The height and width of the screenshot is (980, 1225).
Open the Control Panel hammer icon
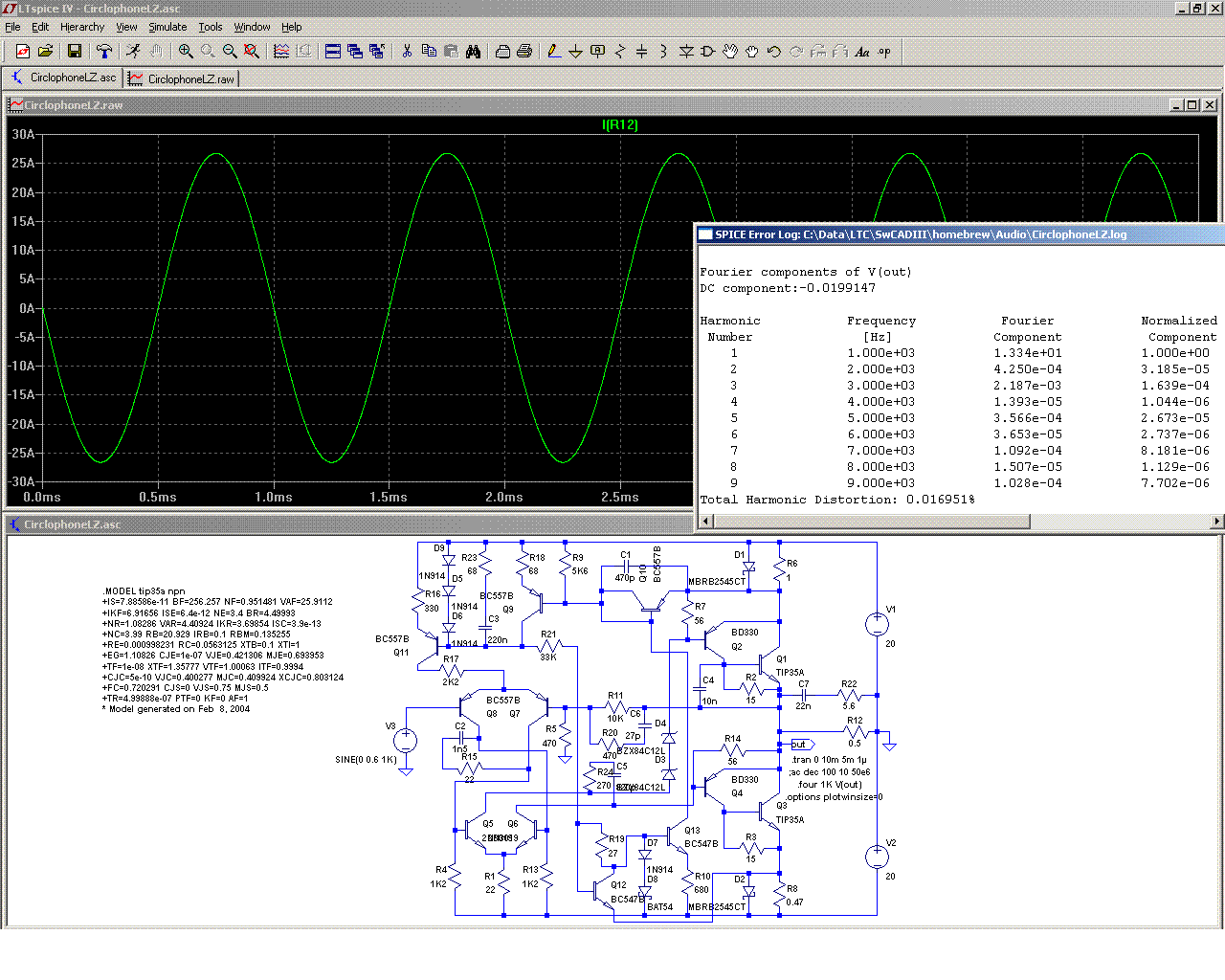coord(103,52)
